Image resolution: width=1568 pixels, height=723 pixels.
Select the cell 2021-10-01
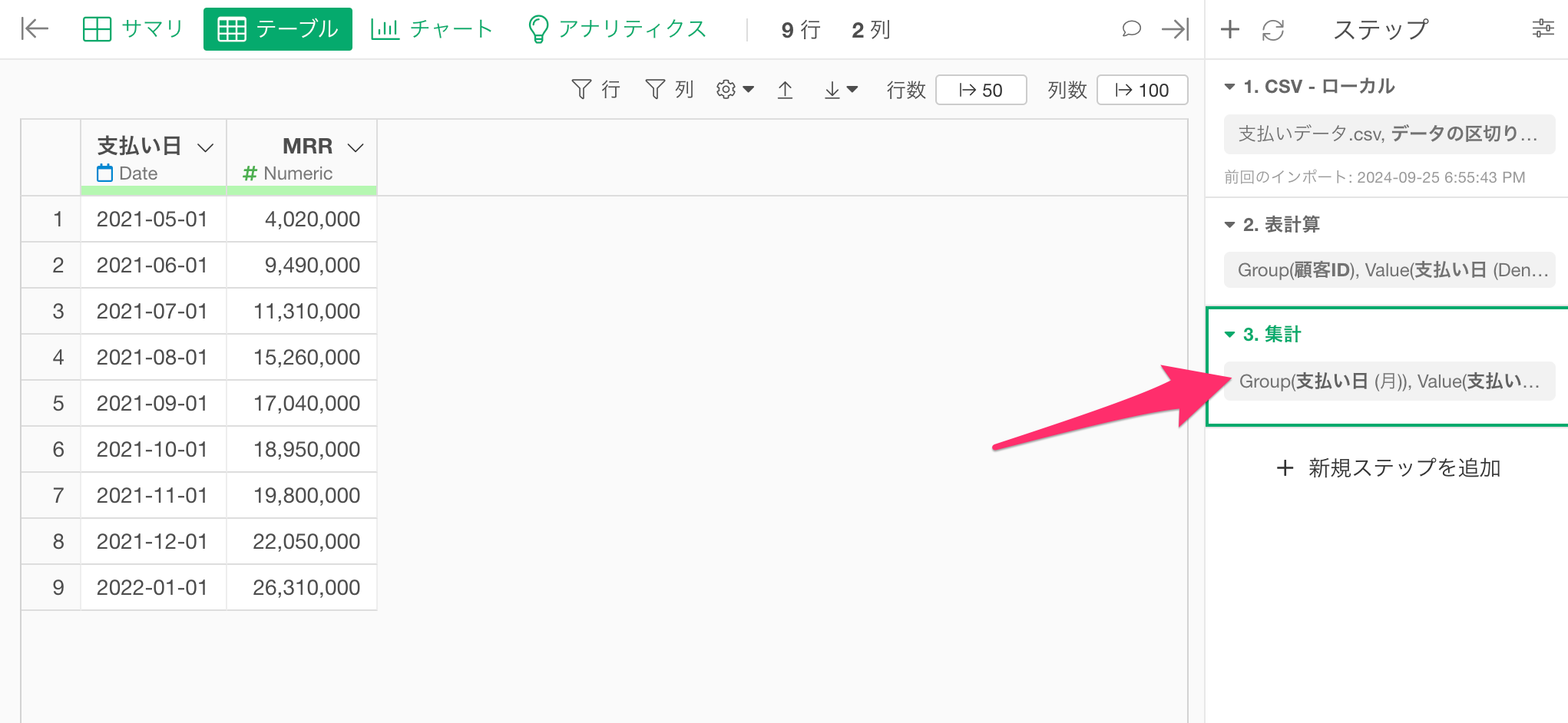153,450
